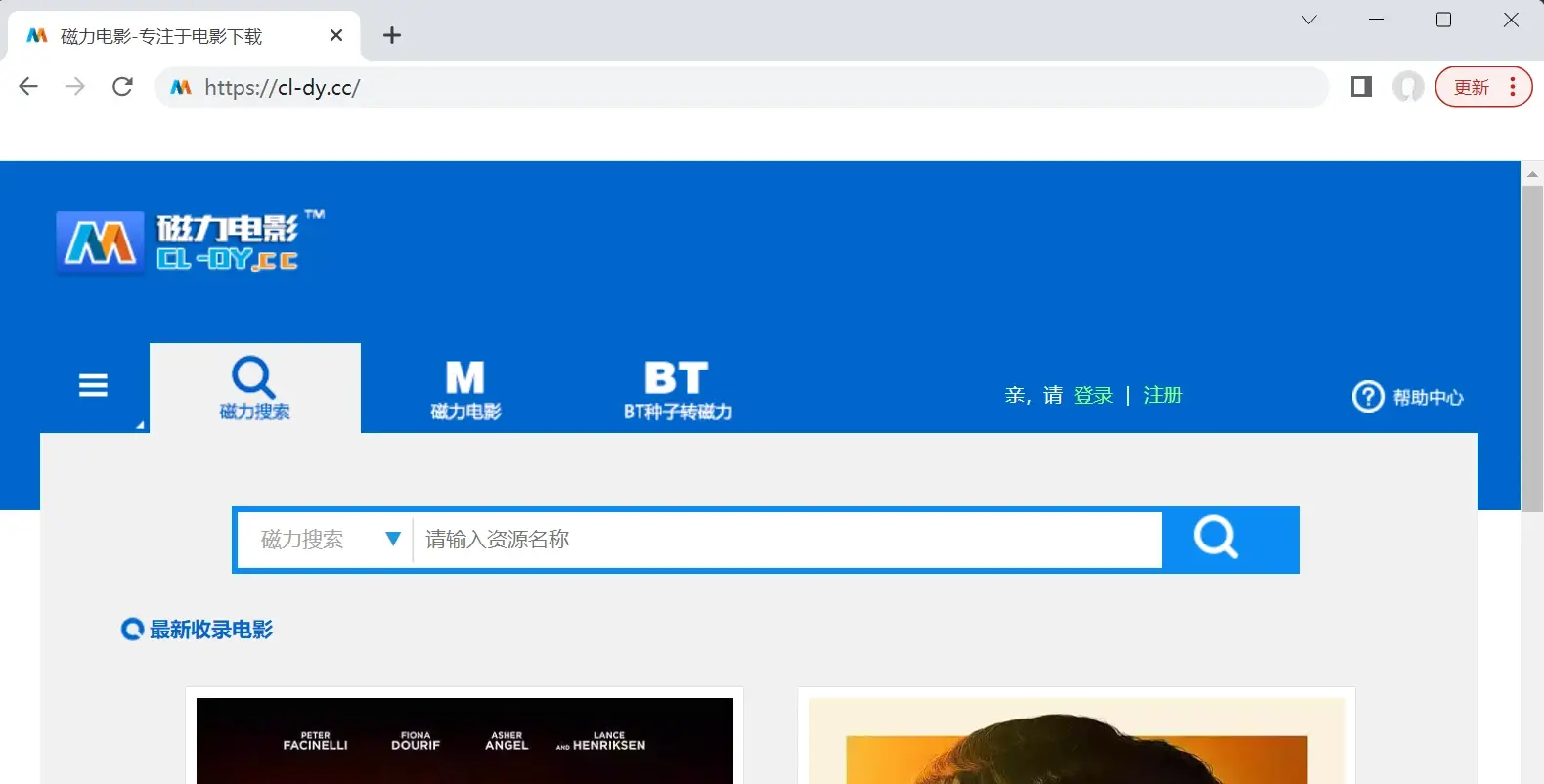This screenshot has height=784, width=1544.
Task: Open the 帮助中心 help center
Action: tap(1407, 397)
